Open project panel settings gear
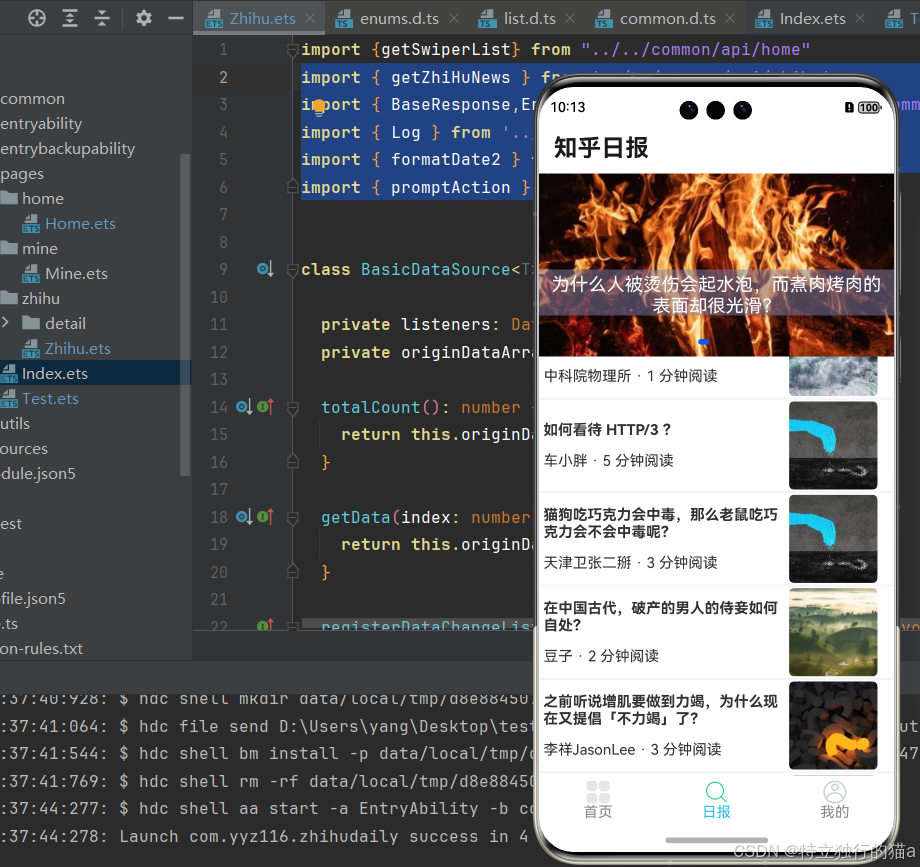This screenshot has width=920, height=867. pos(143,18)
